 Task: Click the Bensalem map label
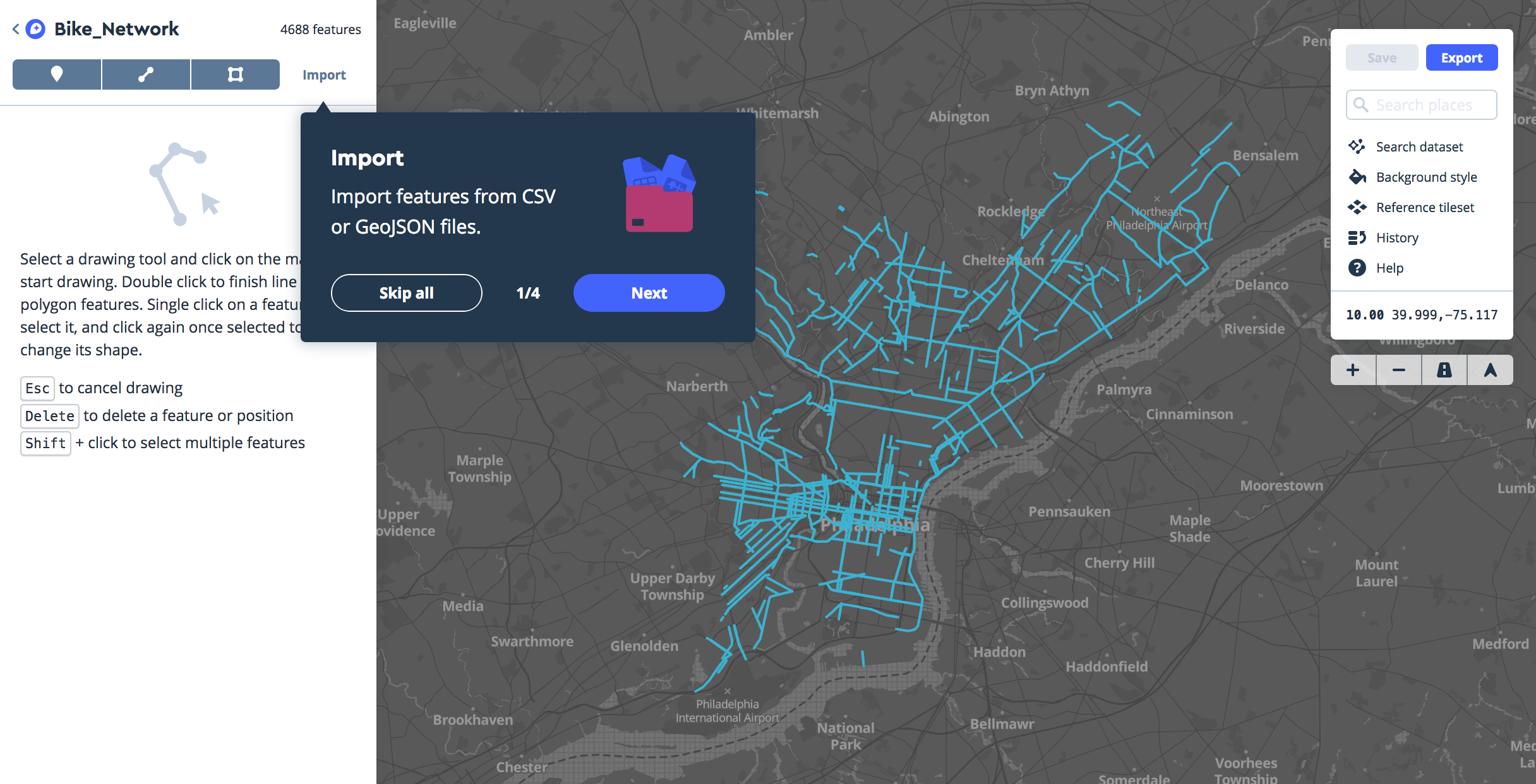click(x=1266, y=155)
